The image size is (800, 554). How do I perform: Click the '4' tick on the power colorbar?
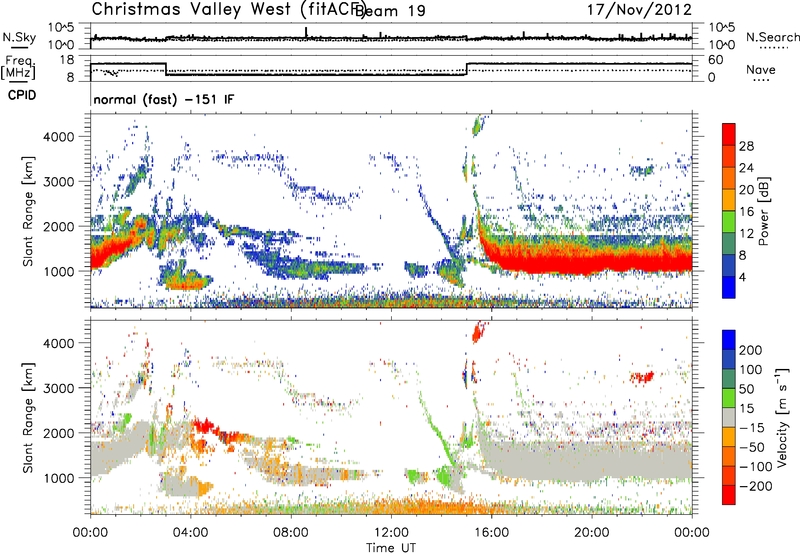tap(742, 277)
